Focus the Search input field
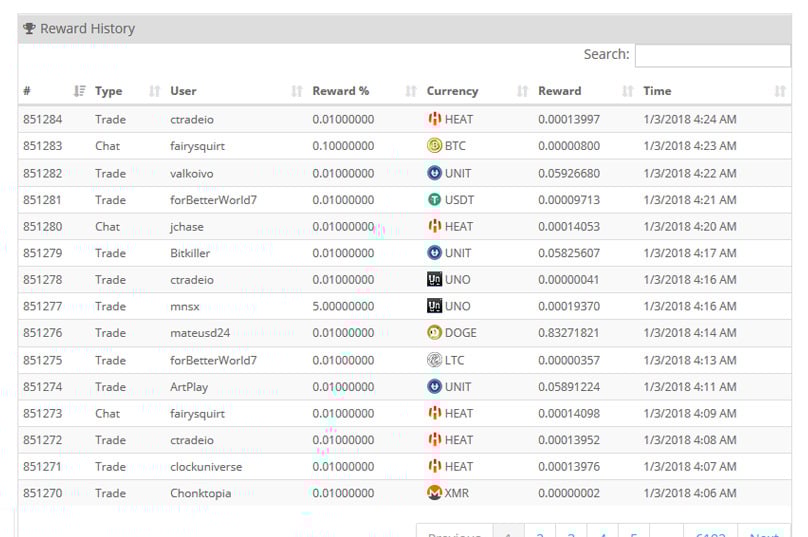808x537 pixels. pos(713,55)
